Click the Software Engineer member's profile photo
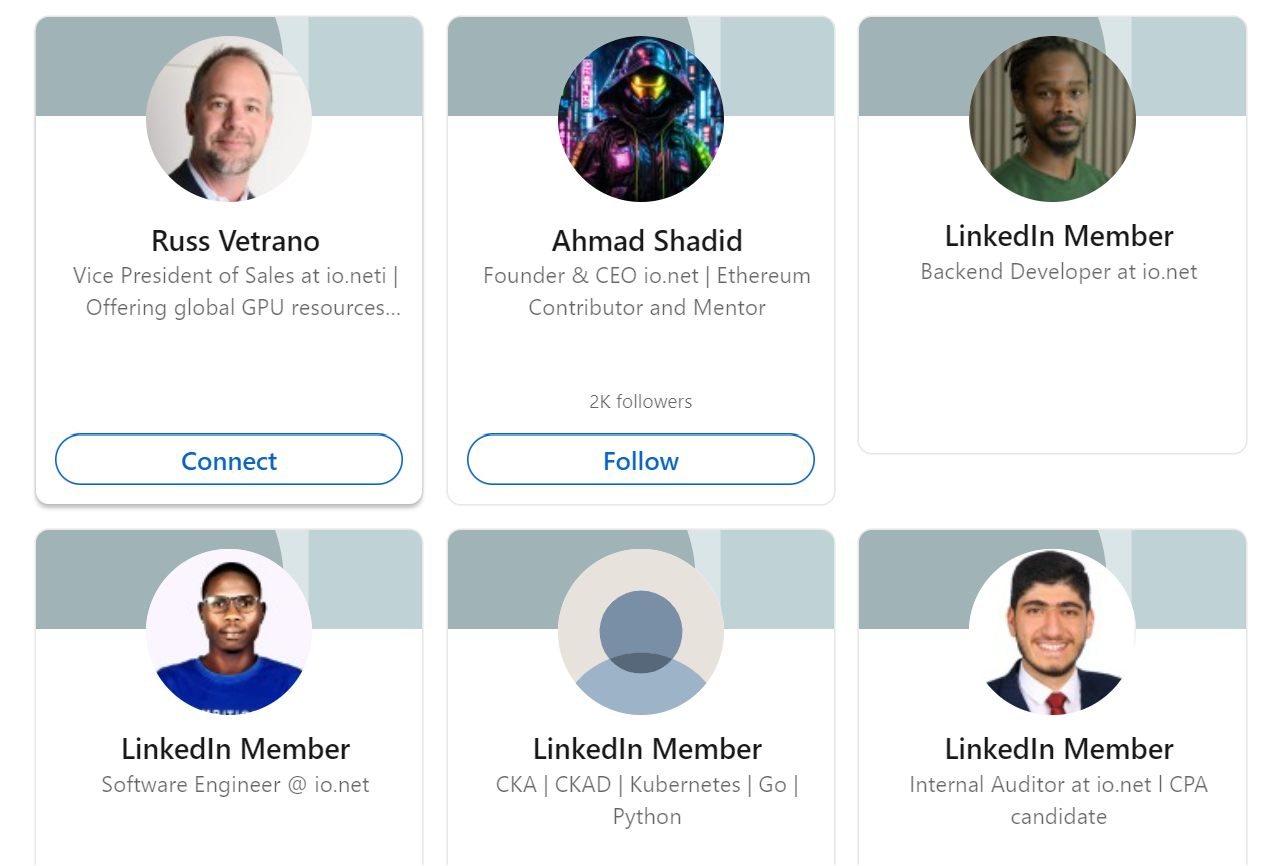The height and width of the screenshot is (866, 1276). 229,631
